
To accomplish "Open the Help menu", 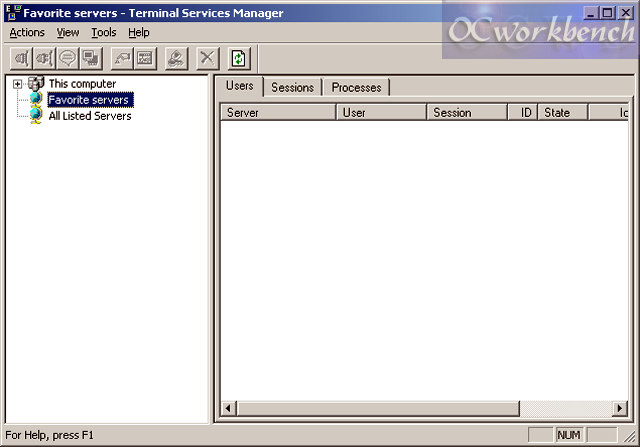I will pyautogui.click(x=139, y=32).
